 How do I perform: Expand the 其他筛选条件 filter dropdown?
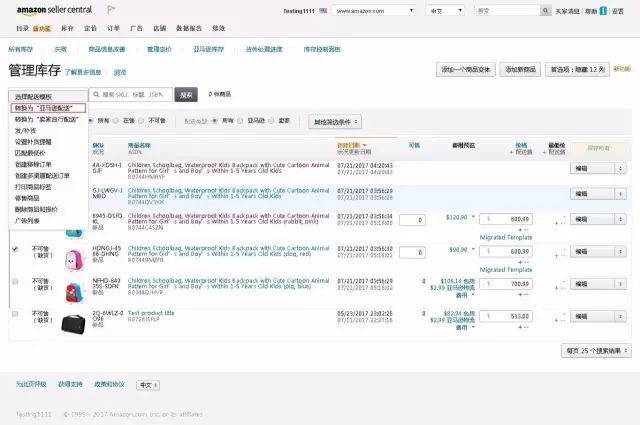click(335, 122)
